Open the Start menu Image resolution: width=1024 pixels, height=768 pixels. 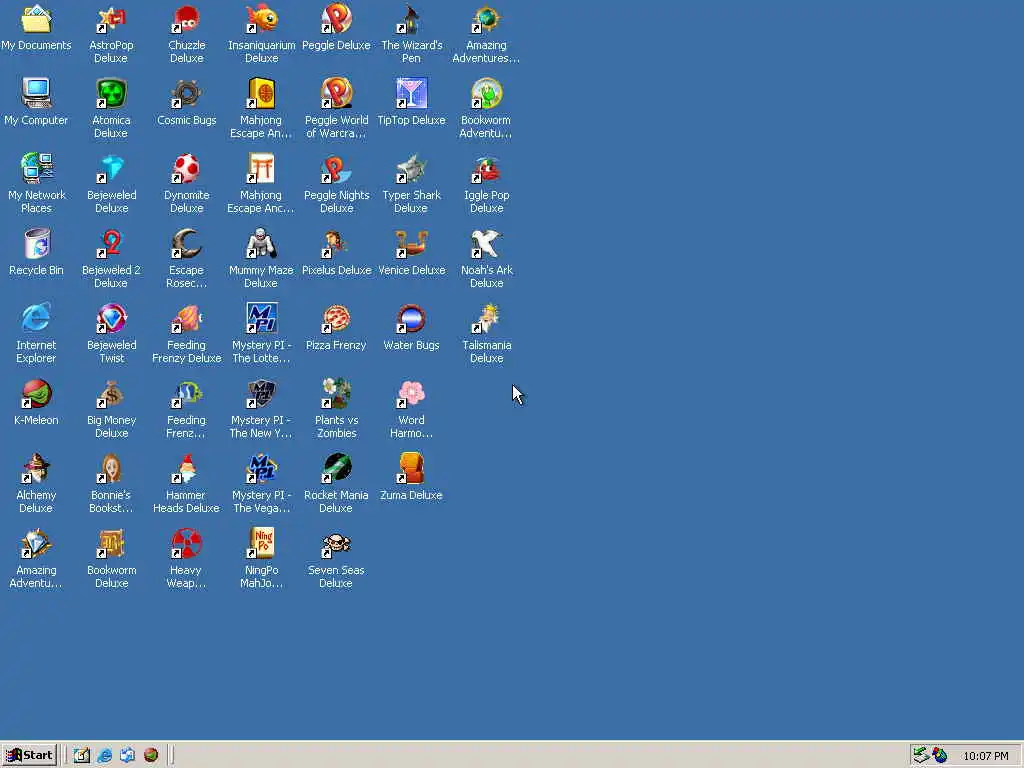pos(29,755)
